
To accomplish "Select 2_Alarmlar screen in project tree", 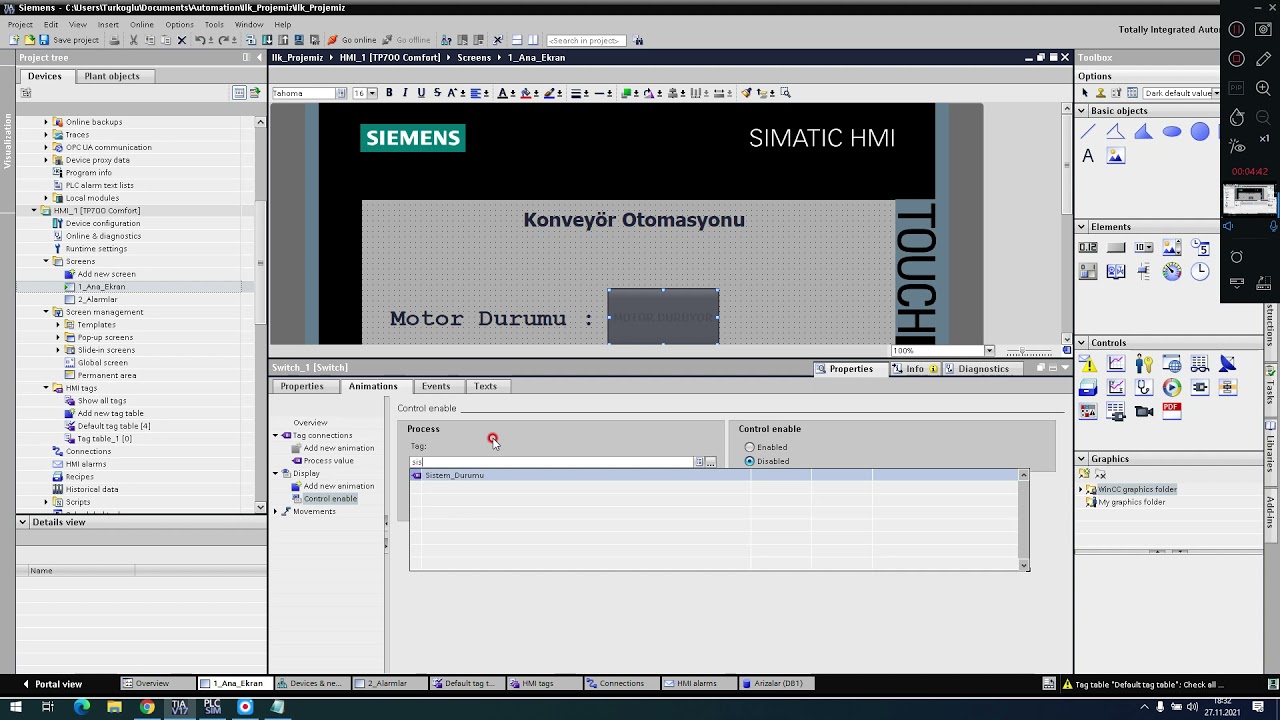I will tap(97, 299).
